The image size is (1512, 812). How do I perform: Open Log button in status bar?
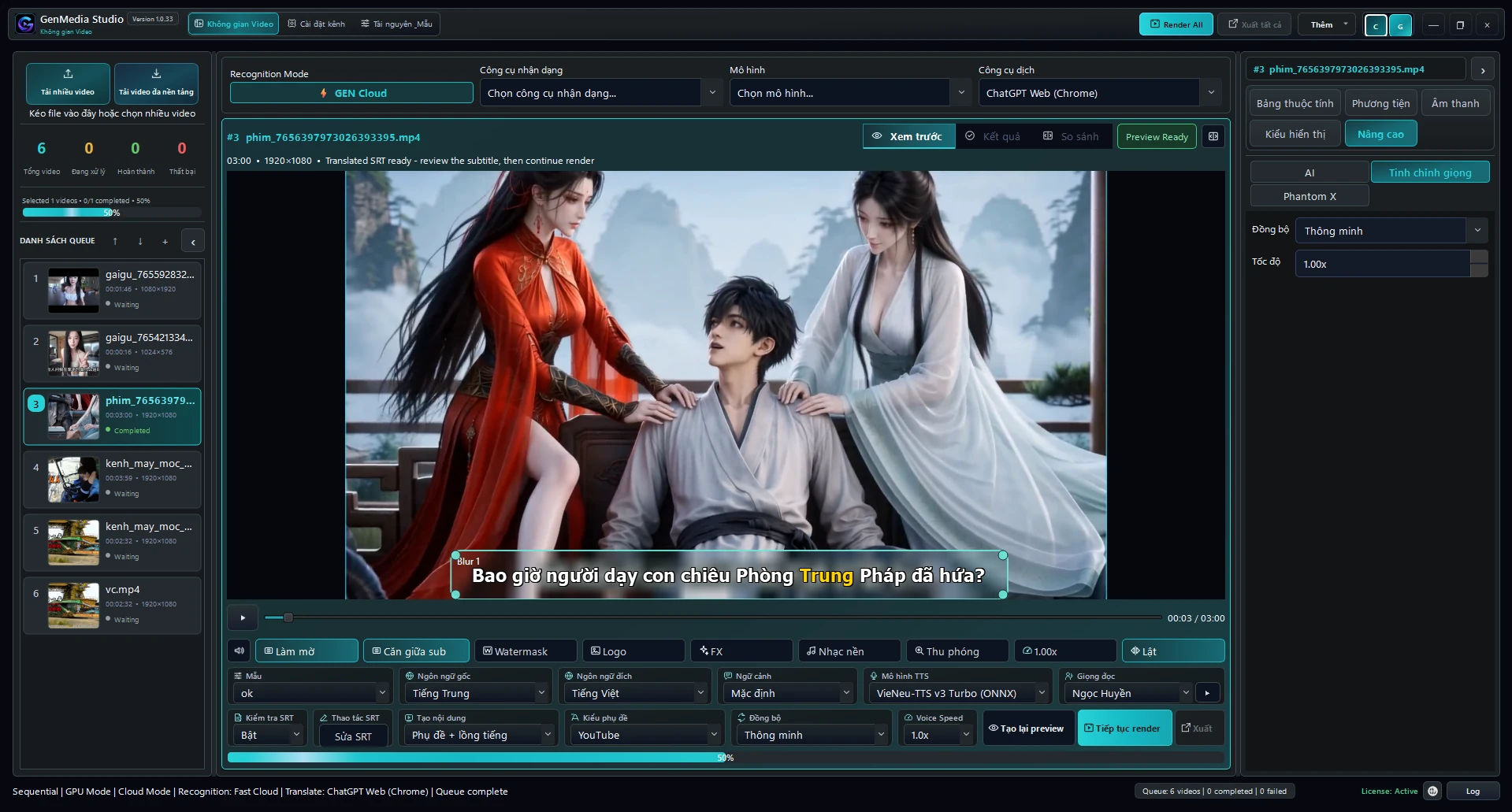[x=1472, y=791]
